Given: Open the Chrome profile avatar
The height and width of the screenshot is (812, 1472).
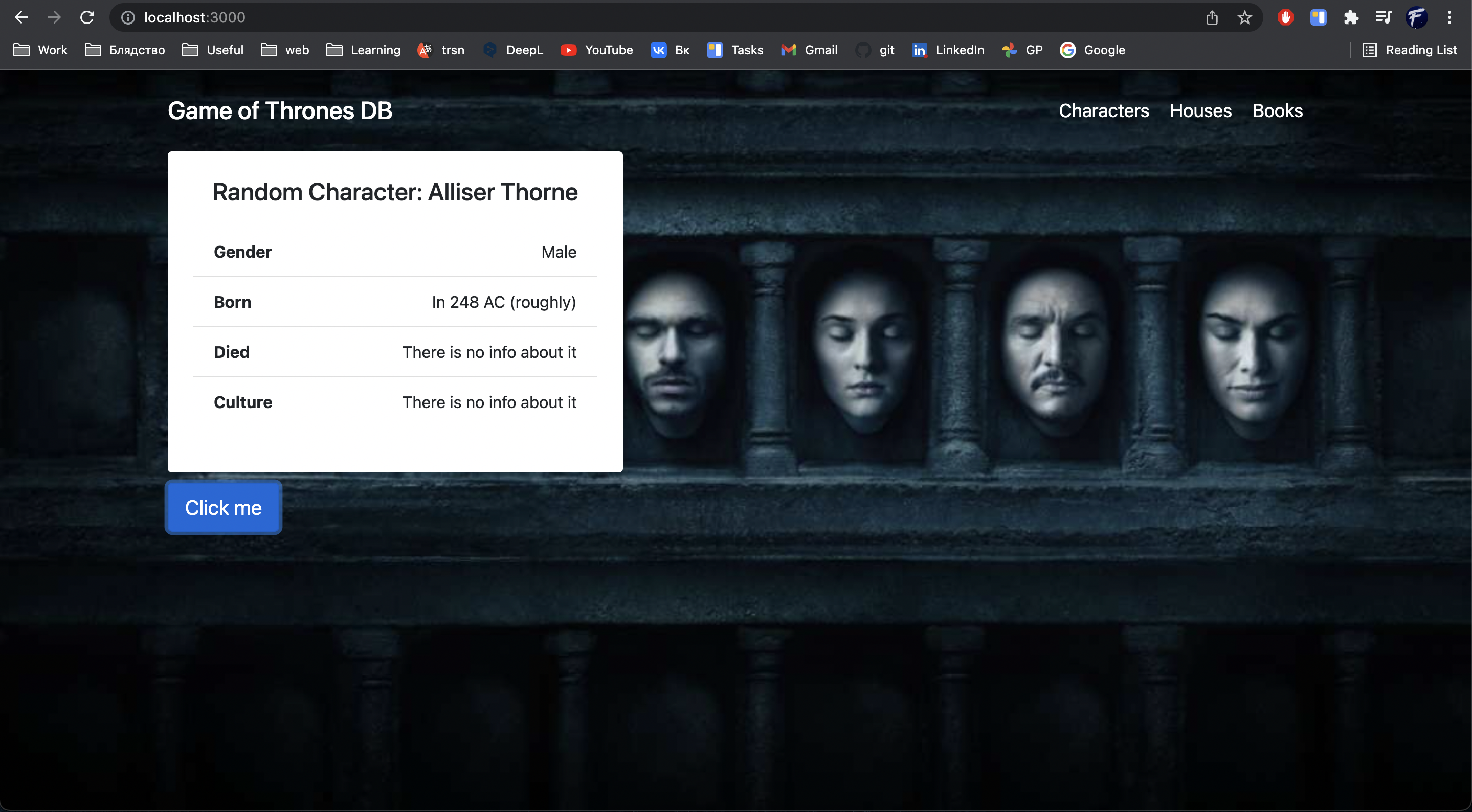Looking at the screenshot, I should (x=1417, y=18).
